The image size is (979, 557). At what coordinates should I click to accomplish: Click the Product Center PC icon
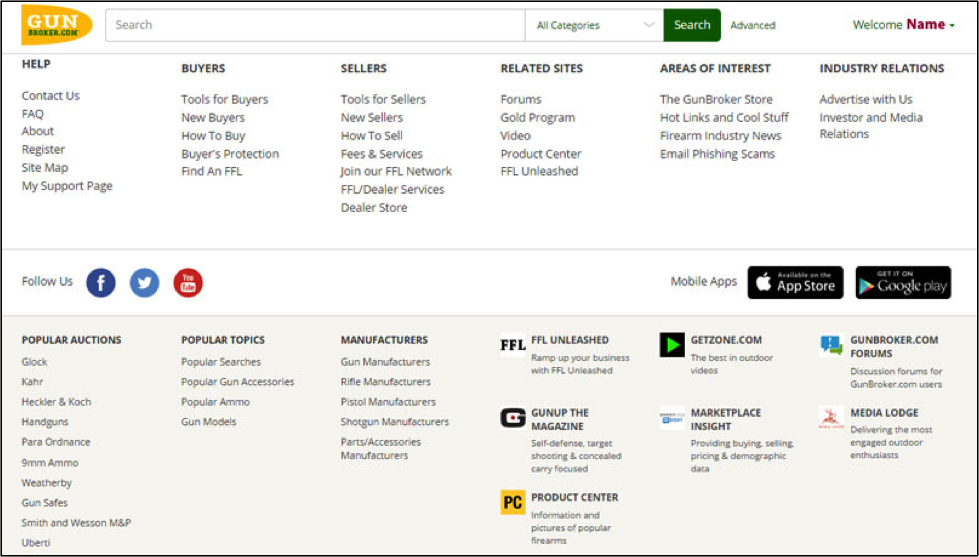(513, 503)
